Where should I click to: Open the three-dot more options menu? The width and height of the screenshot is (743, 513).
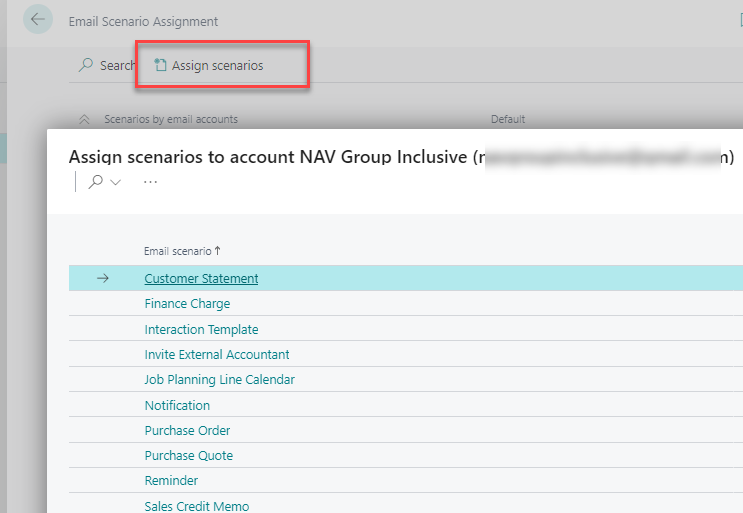(150, 182)
